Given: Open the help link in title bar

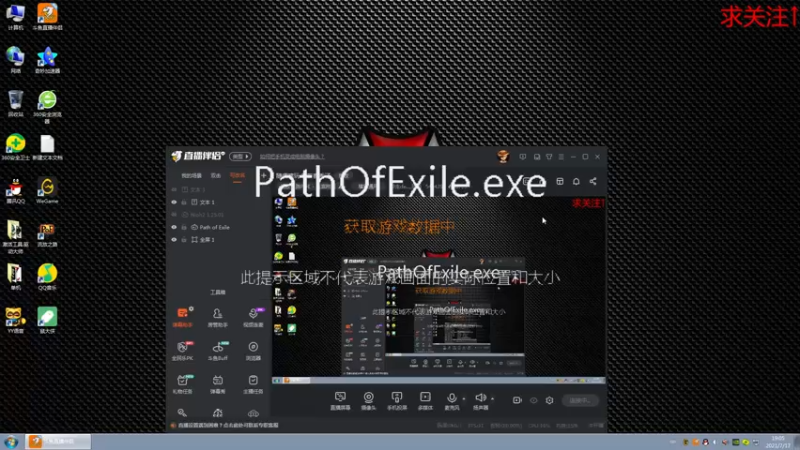Looking at the screenshot, I should [292, 157].
